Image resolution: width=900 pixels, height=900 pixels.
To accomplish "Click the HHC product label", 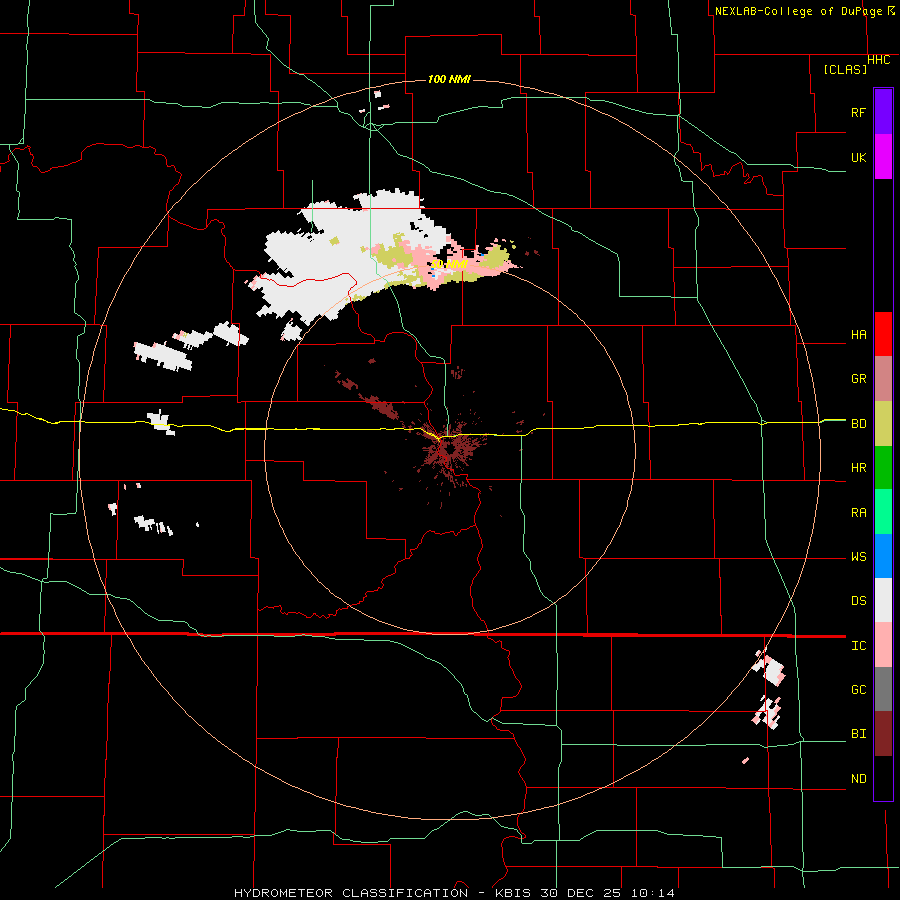I will pos(879,60).
